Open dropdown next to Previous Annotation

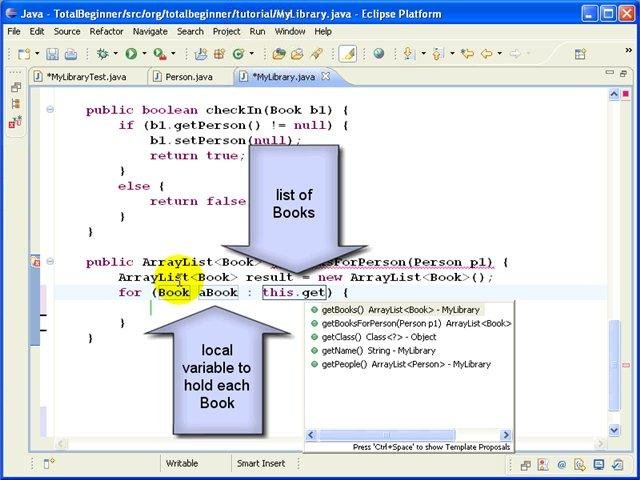point(452,53)
